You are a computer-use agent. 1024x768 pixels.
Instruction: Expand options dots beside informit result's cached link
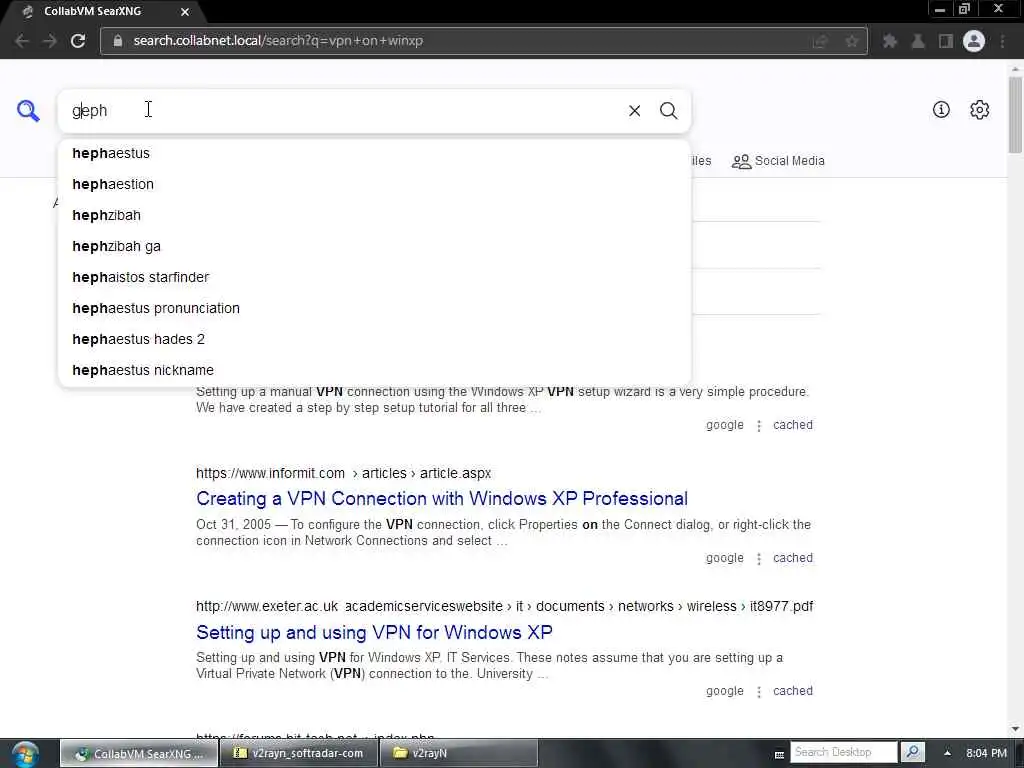point(759,559)
